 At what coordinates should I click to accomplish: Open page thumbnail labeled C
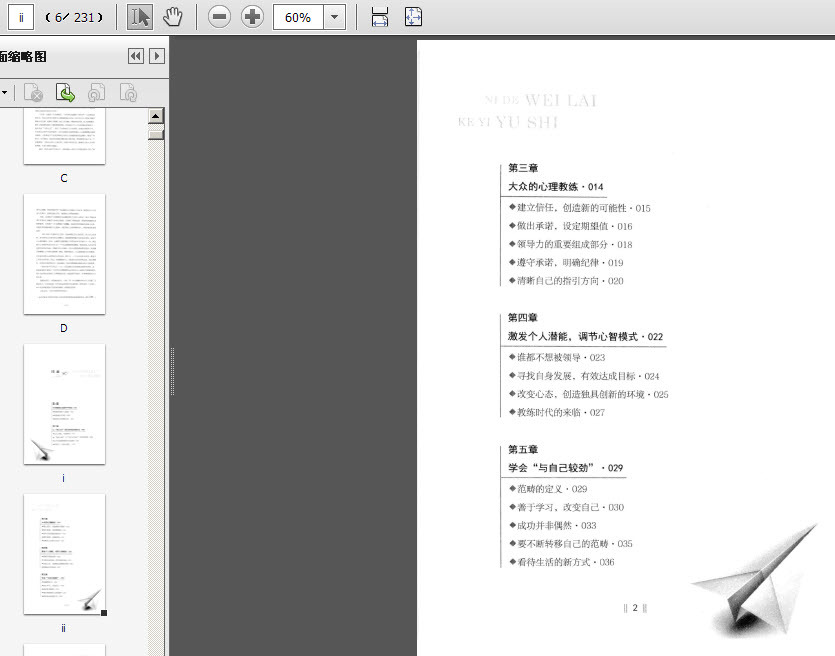(64, 136)
